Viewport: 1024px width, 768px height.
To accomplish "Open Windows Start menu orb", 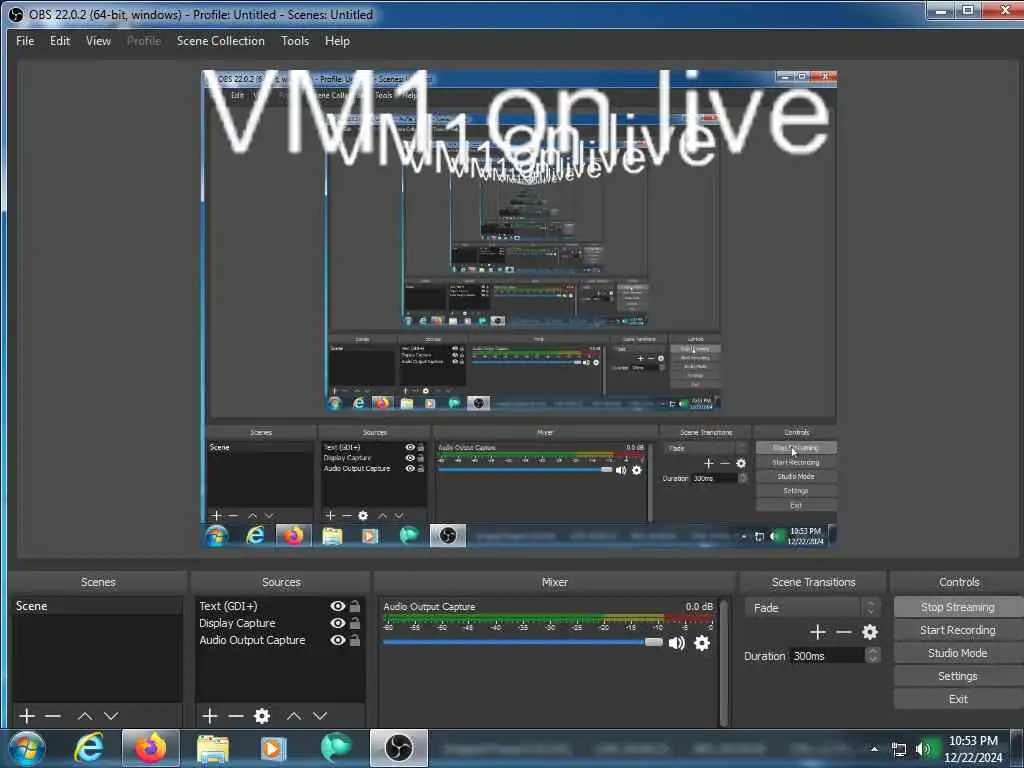I will [27, 748].
